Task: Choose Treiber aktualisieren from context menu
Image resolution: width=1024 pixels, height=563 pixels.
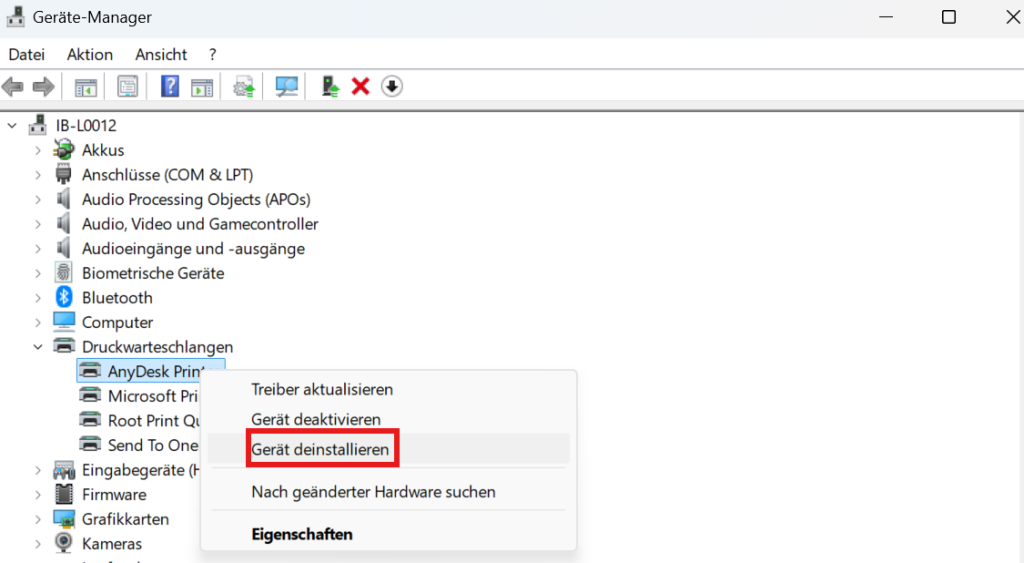Action: pyautogui.click(x=389, y=389)
